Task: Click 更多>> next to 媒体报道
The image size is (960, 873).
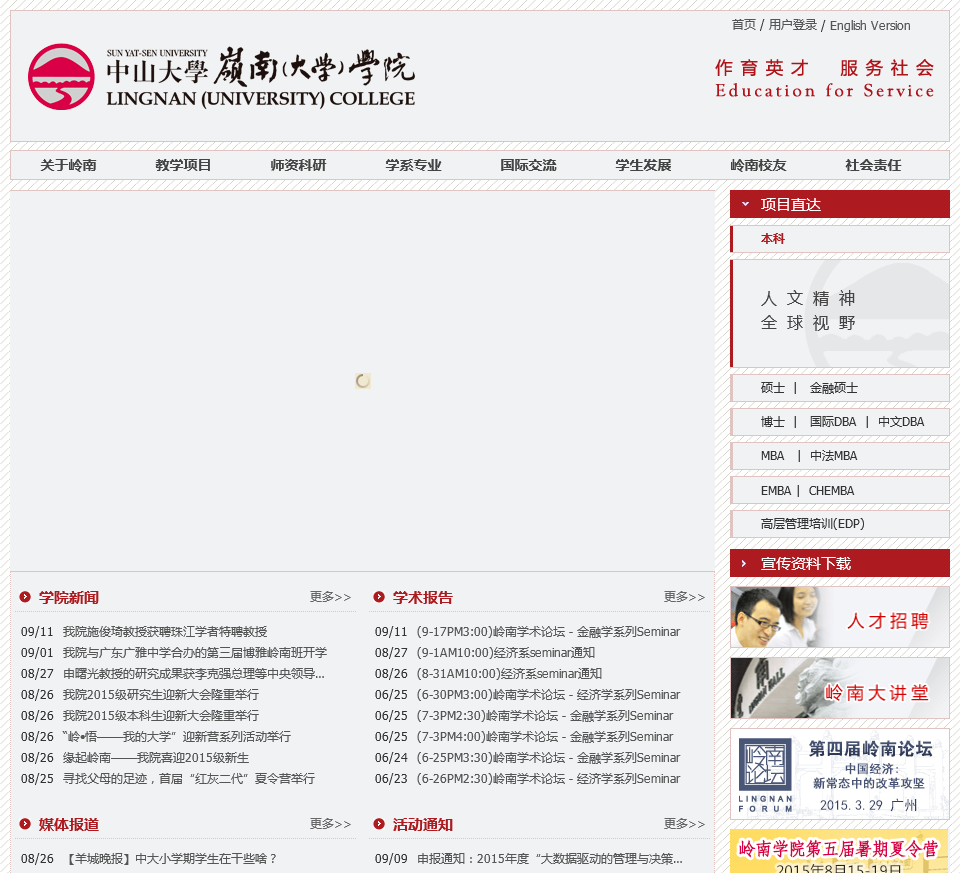Action: [x=330, y=824]
